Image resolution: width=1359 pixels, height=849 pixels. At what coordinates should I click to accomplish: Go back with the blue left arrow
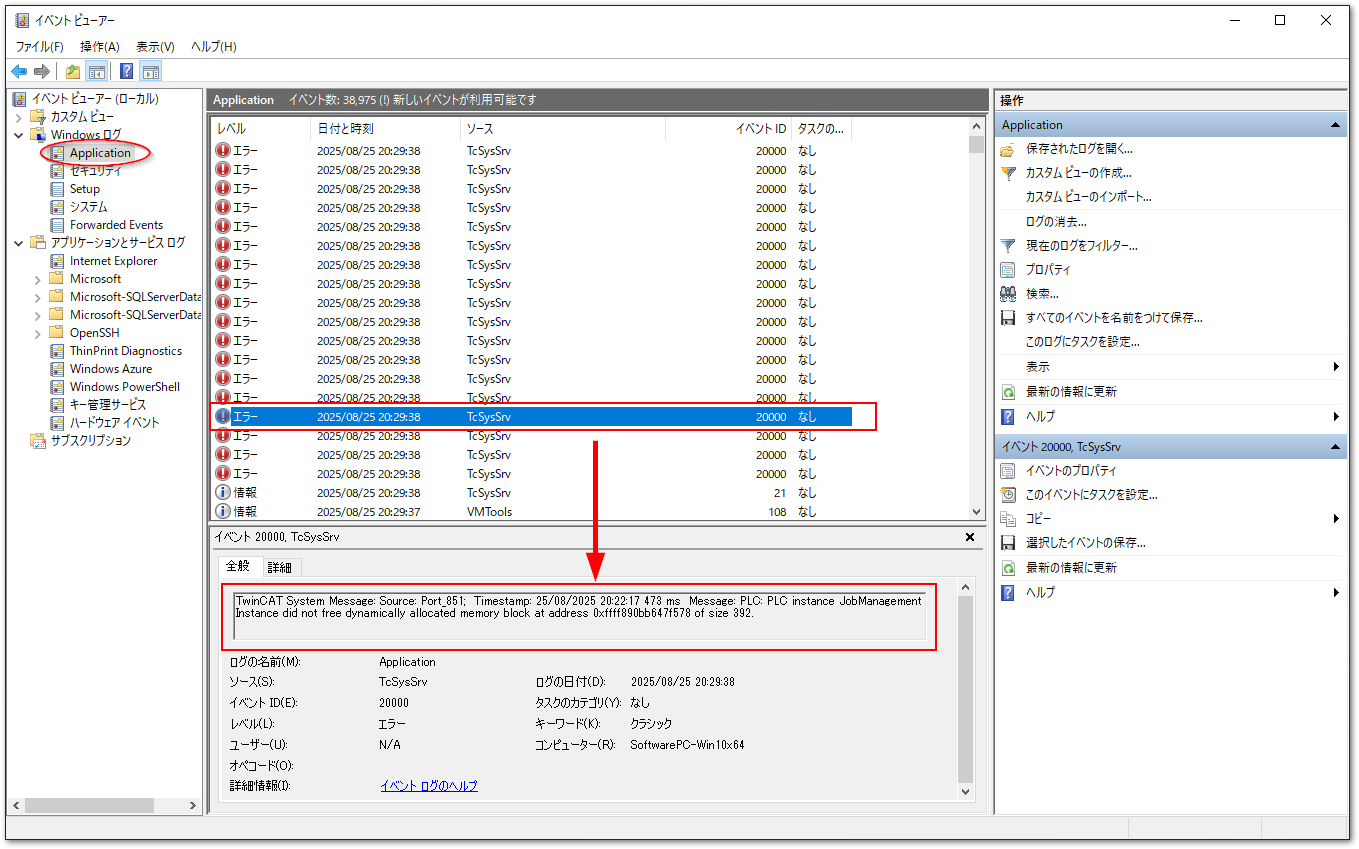coord(19,71)
